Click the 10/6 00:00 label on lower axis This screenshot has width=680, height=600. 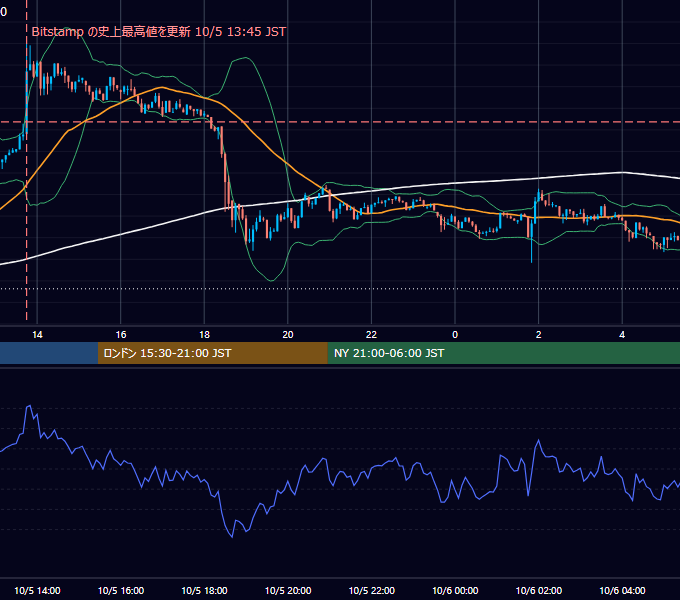pyautogui.click(x=455, y=590)
